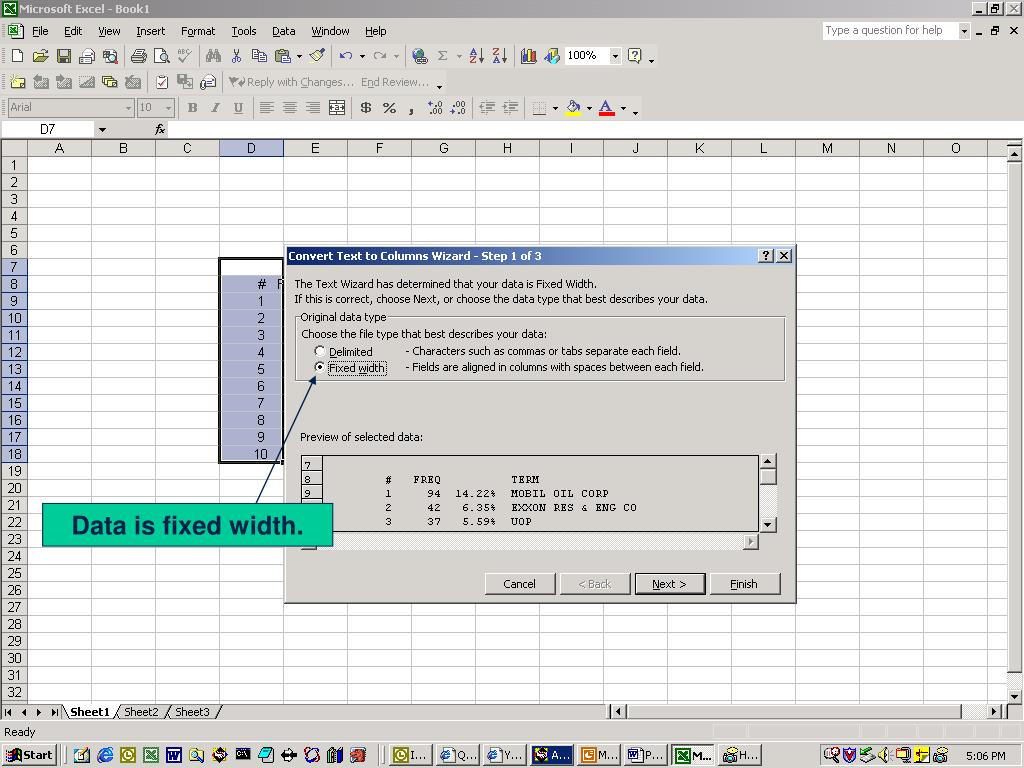Toggle Align Right formatting
The image size is (1024, 768).
[313, 108]
